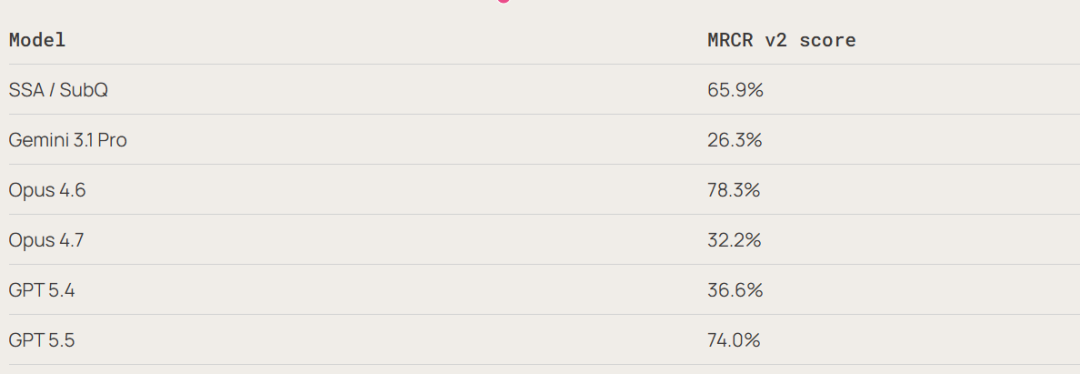Click the word Gemini in the table

coord(34,141)
